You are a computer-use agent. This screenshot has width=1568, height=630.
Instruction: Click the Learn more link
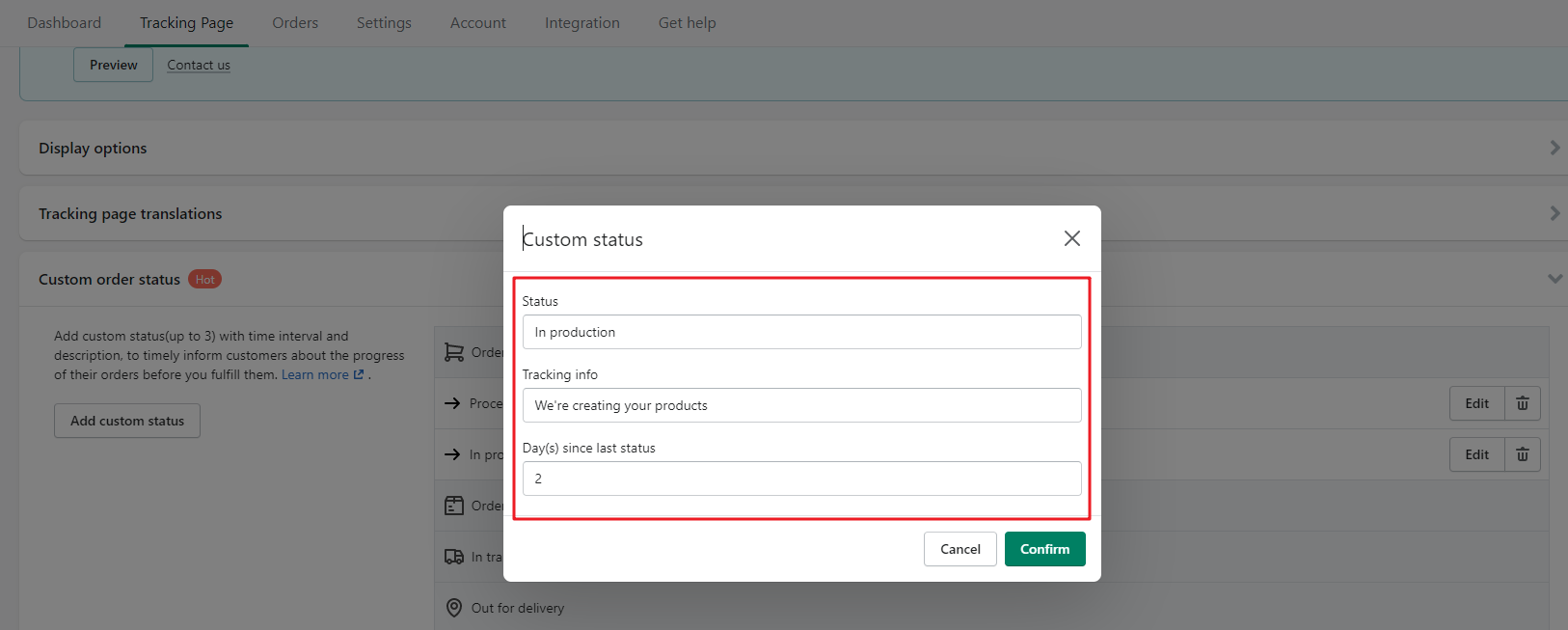pyautogui.click(x=322, y=374)
